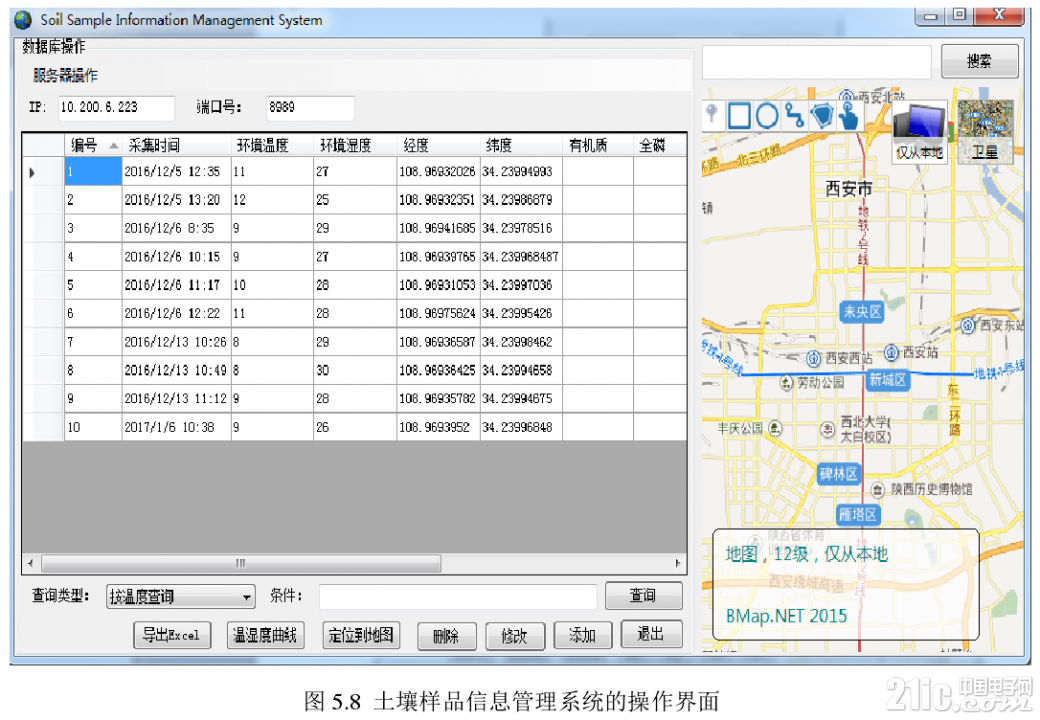Select the rectangle drawing tool on map
The width and height of the screenshot is (1040, 720).
click(x=739, y=115)
